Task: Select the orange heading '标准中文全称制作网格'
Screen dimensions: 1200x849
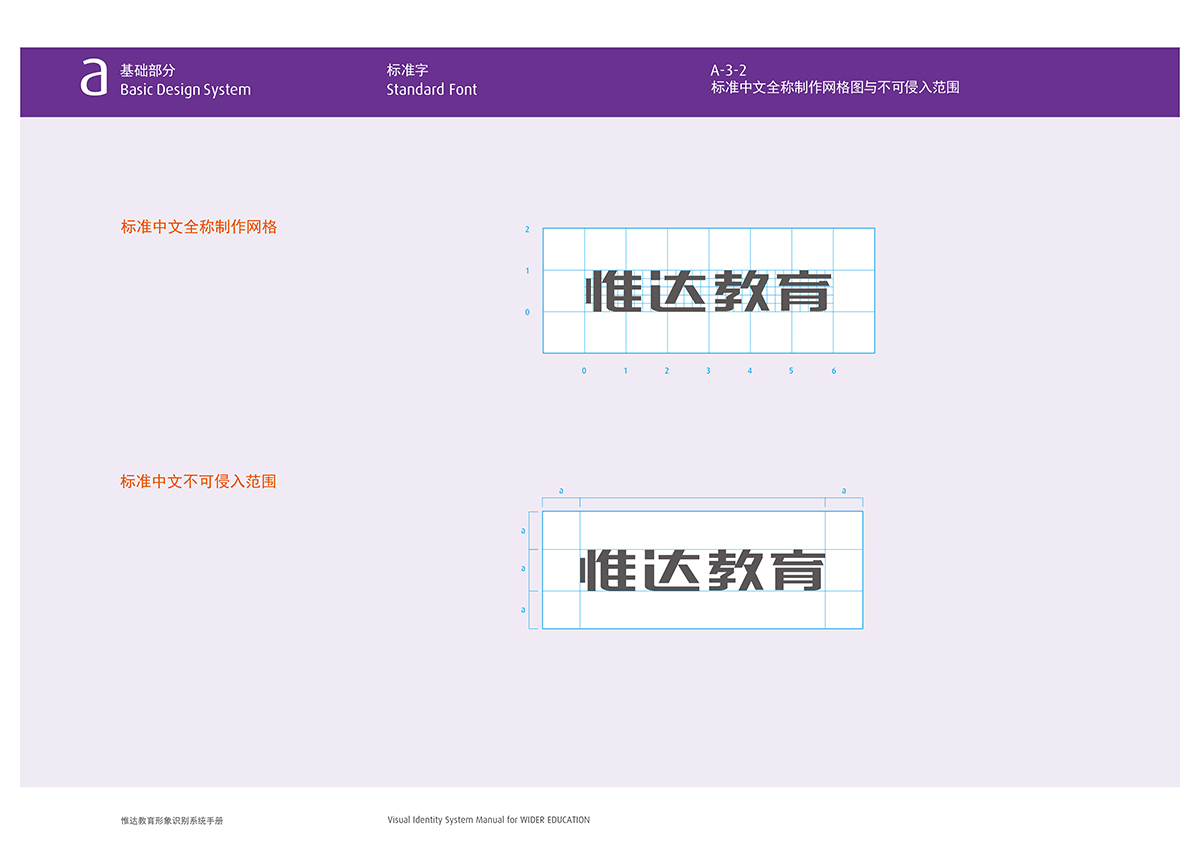Action: pos(199,227)
